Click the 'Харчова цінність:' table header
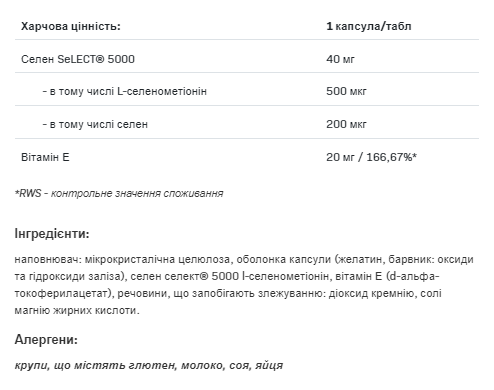Image resolution: width=494 pixels, height=390 pixels. tap(71, 26)
